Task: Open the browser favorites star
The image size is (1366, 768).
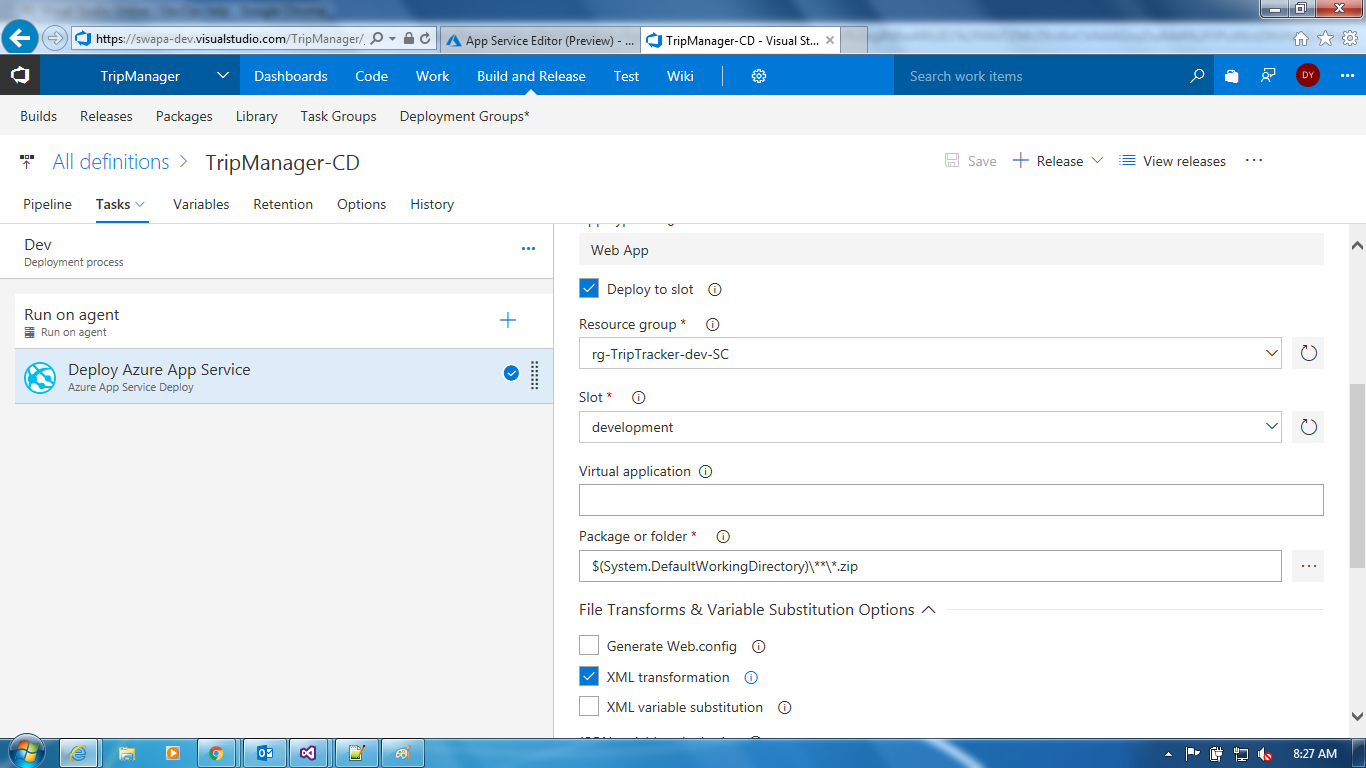Action: click(x=1325, y=39)
